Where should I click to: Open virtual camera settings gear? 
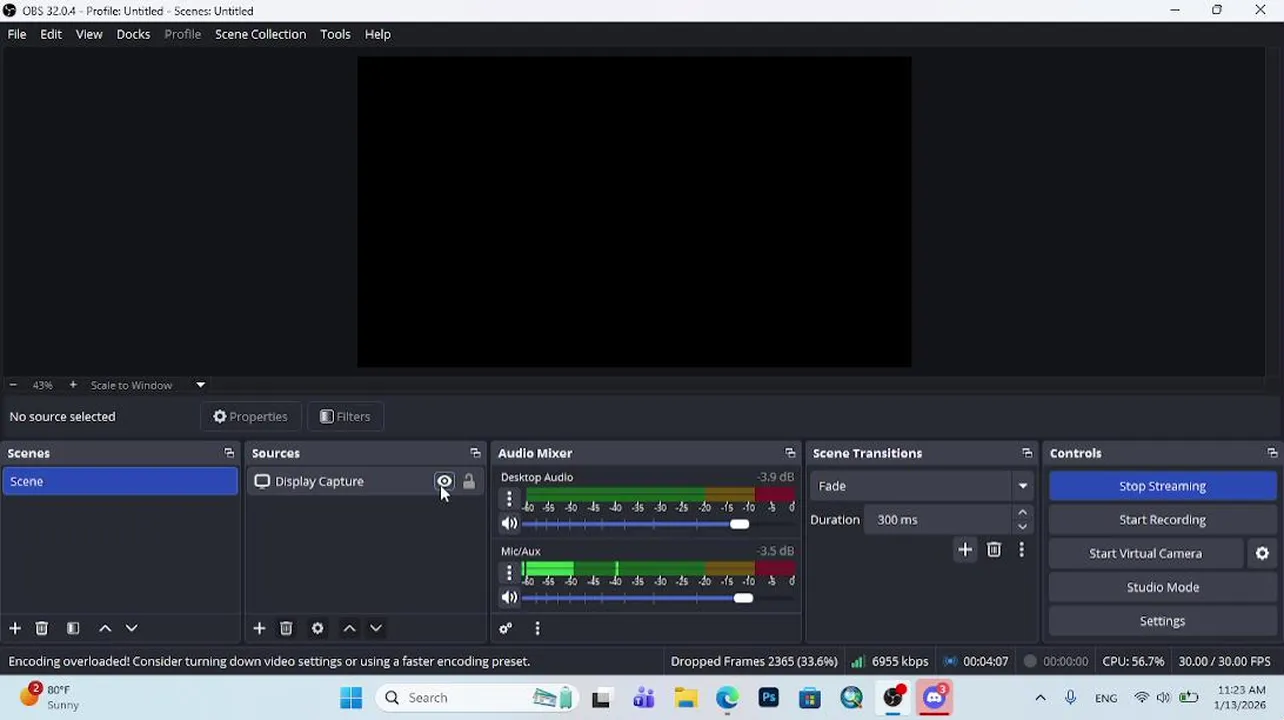(x=1262, y=553)
